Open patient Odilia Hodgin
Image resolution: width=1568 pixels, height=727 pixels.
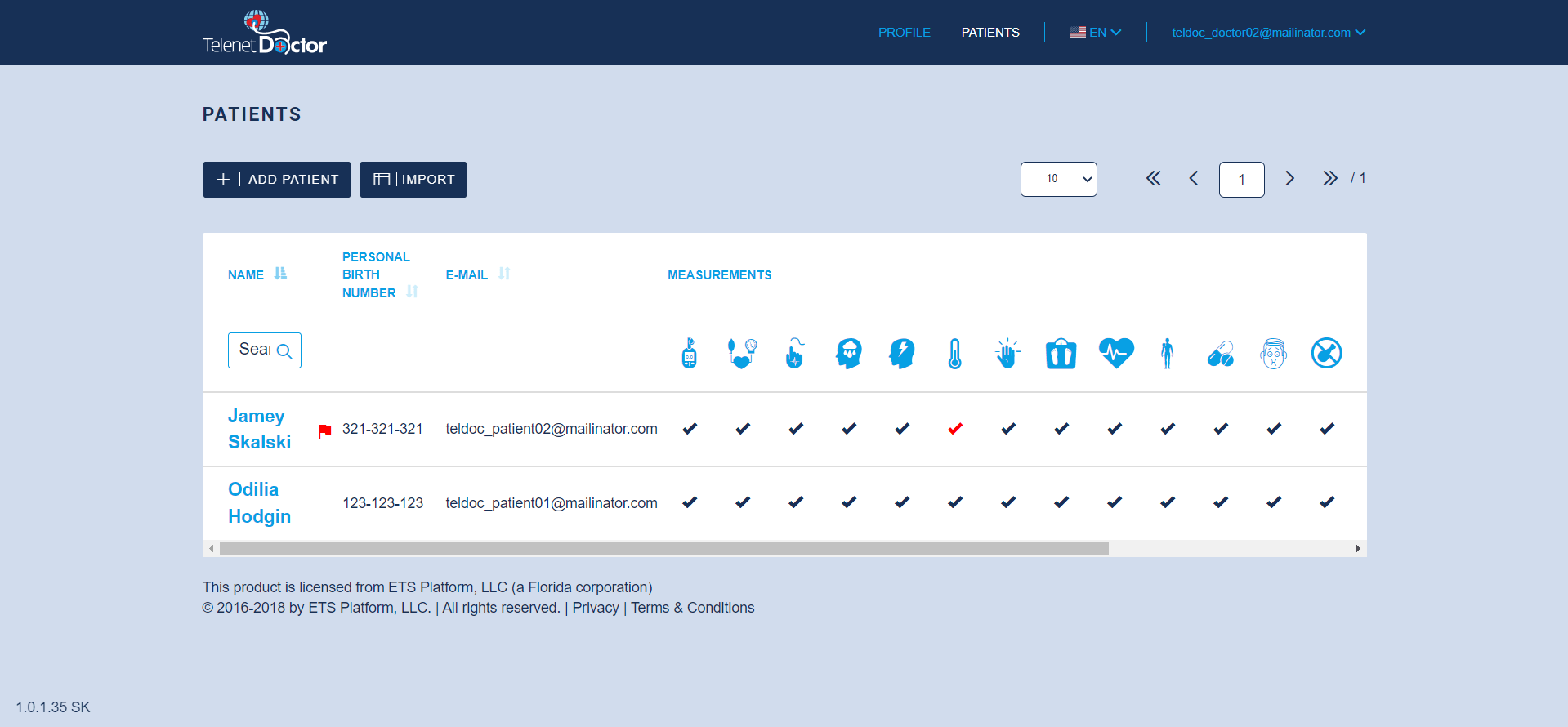coord(259,502)
